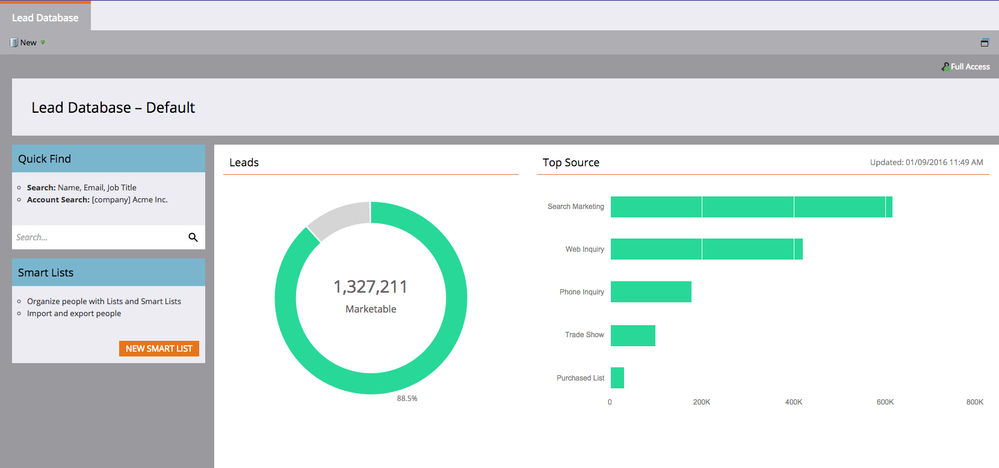This screenshot has width=999, height=468.
Task: Click the Full Access label
Action: (x=970, y=66)
